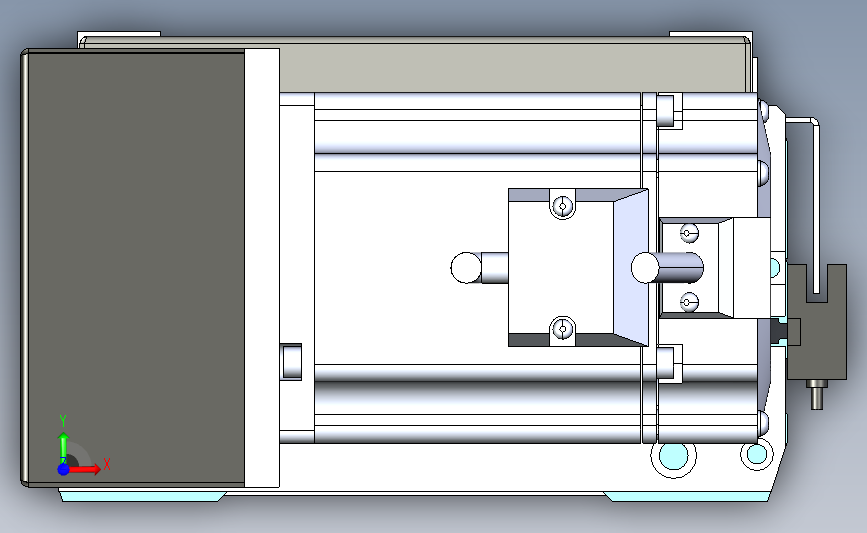Select the upper cylinder rail
Screen dimensions: 867x533
[478, 136]
